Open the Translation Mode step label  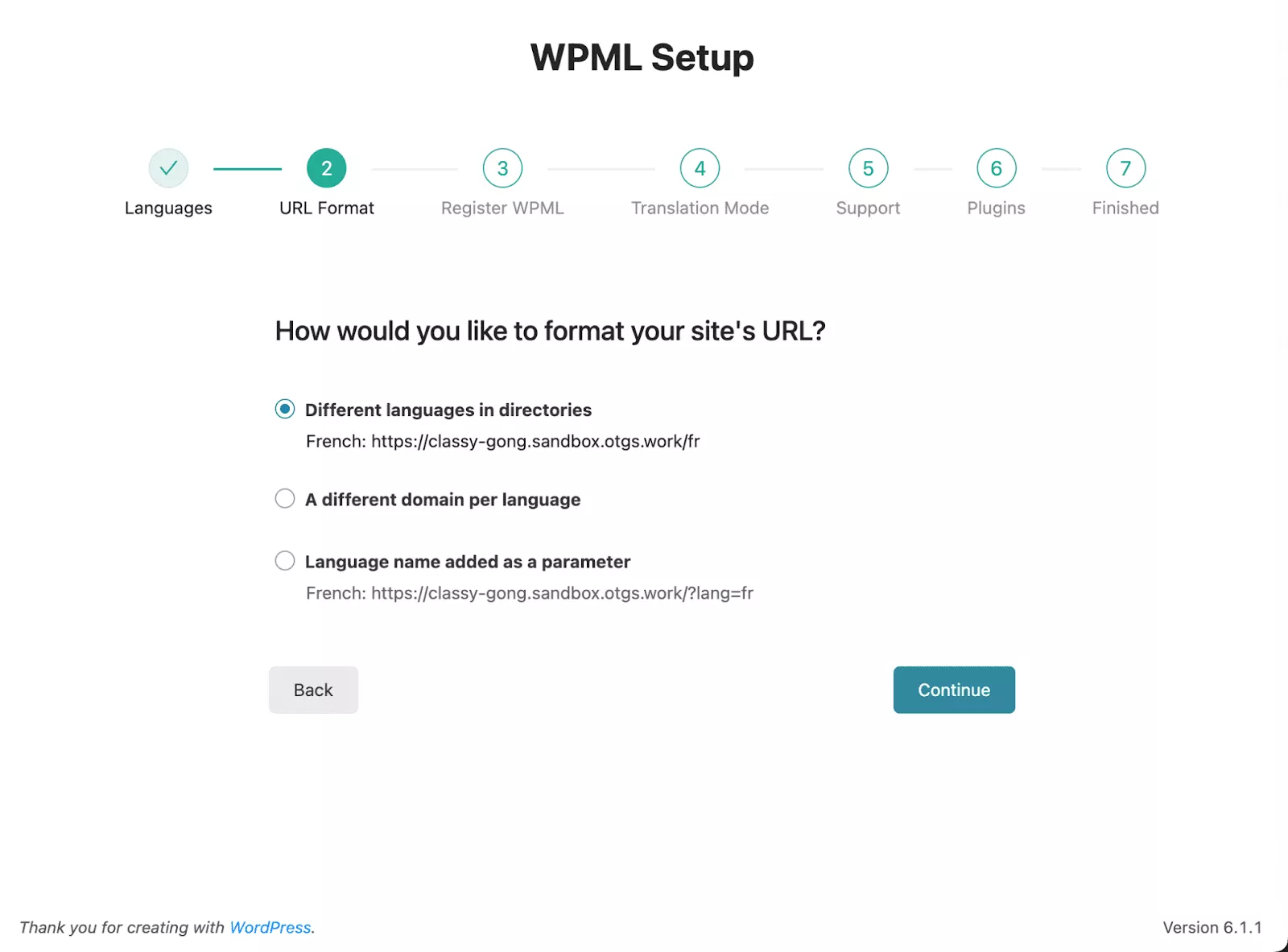700,208
